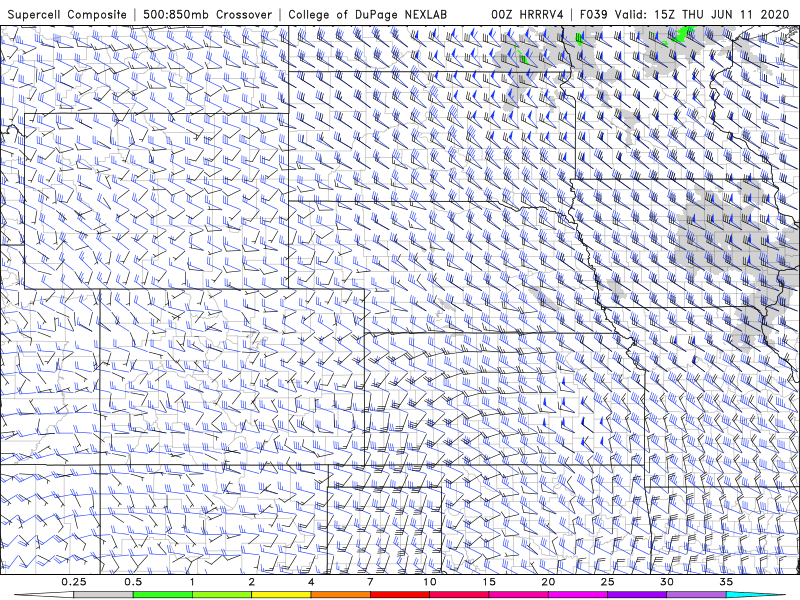Click the "Valid: 15Z THU JUN 11 2020" text
Screen dimensions: 800x600
(702, 15)
